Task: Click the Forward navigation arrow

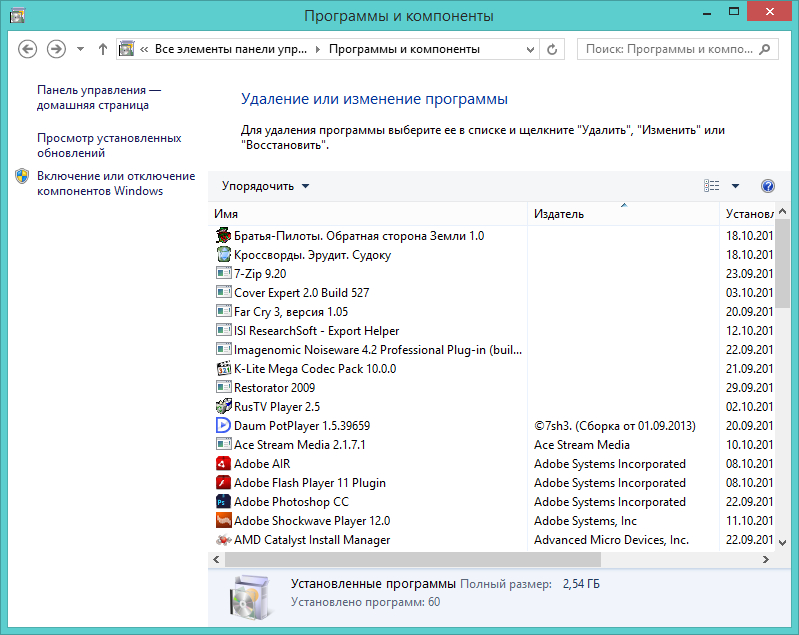Action: [56, 49]
